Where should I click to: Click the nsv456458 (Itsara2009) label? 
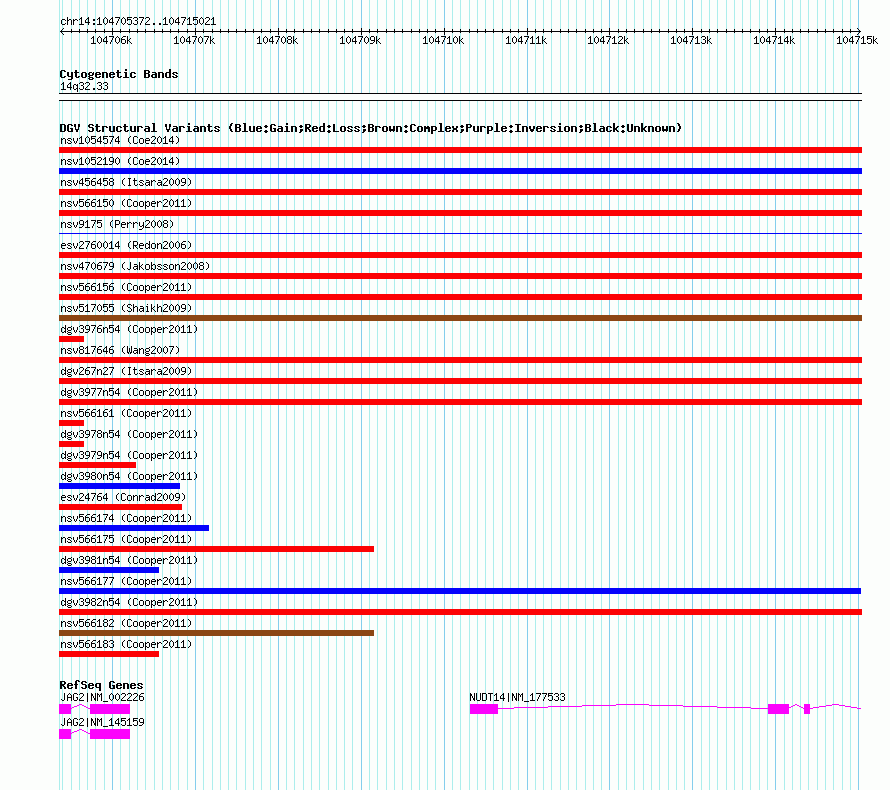tap(126, 182)
